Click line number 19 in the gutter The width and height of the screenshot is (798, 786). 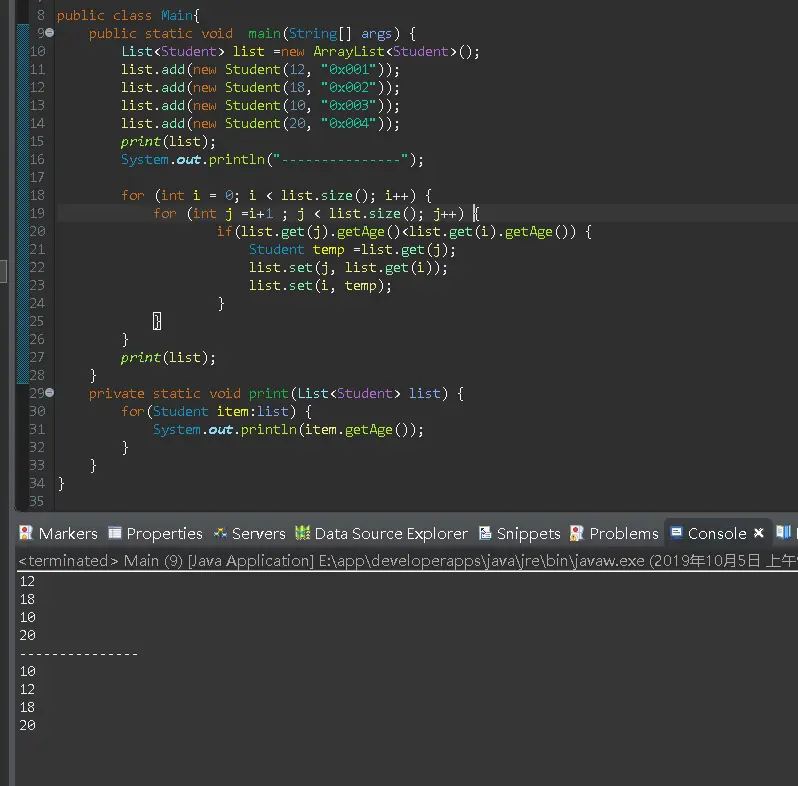(x=37, y=213)
